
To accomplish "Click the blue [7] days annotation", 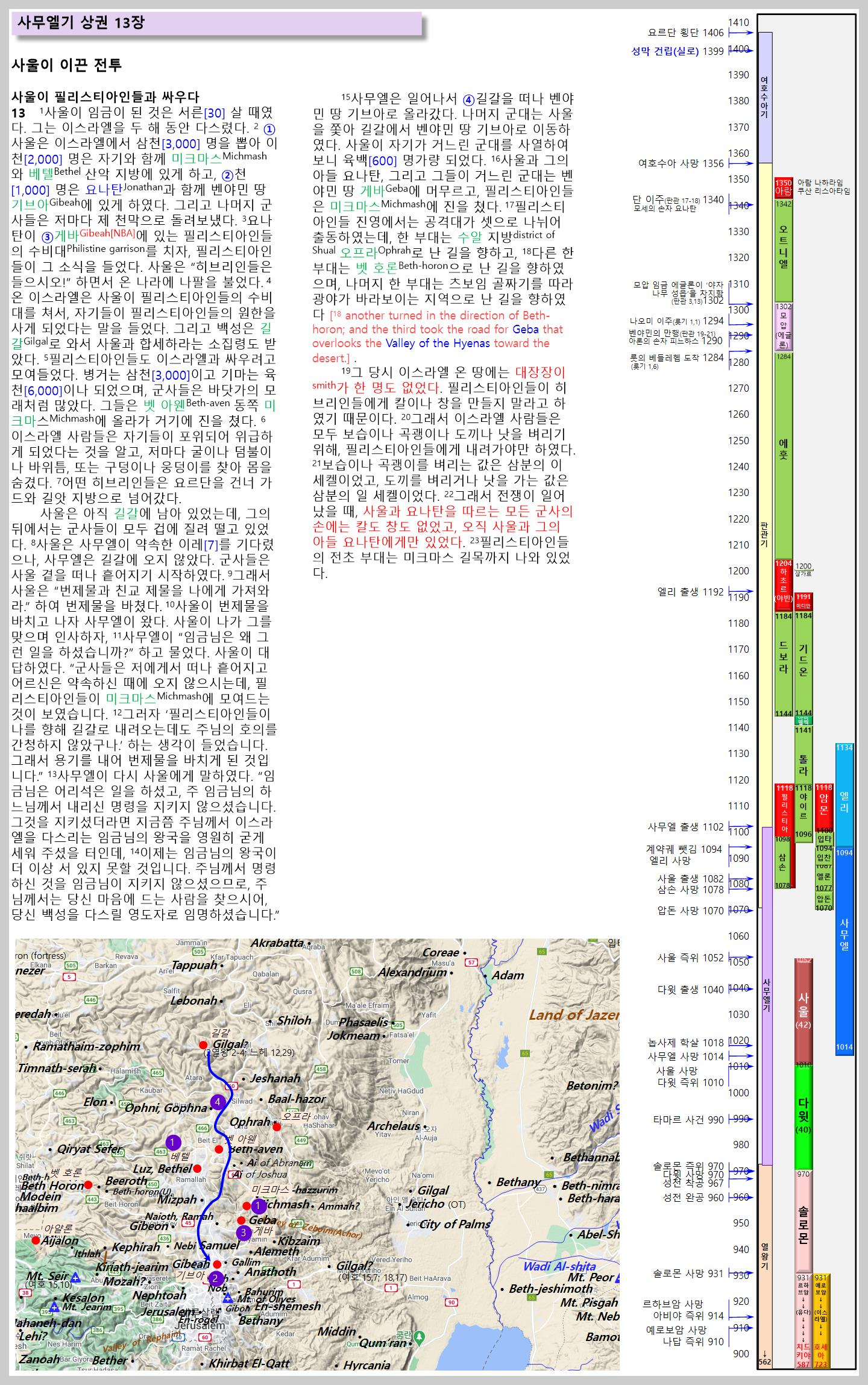I will (x=211, y=545).
